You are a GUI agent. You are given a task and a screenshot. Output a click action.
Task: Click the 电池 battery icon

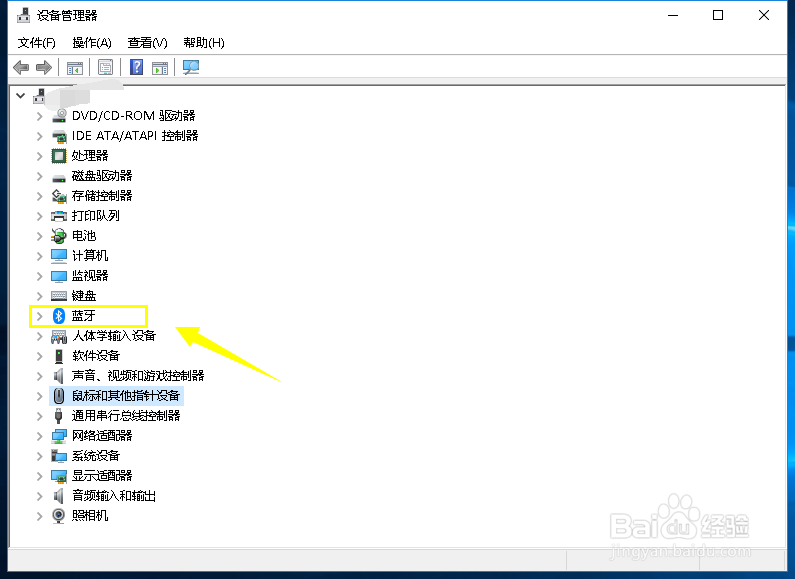click(59, 236)
